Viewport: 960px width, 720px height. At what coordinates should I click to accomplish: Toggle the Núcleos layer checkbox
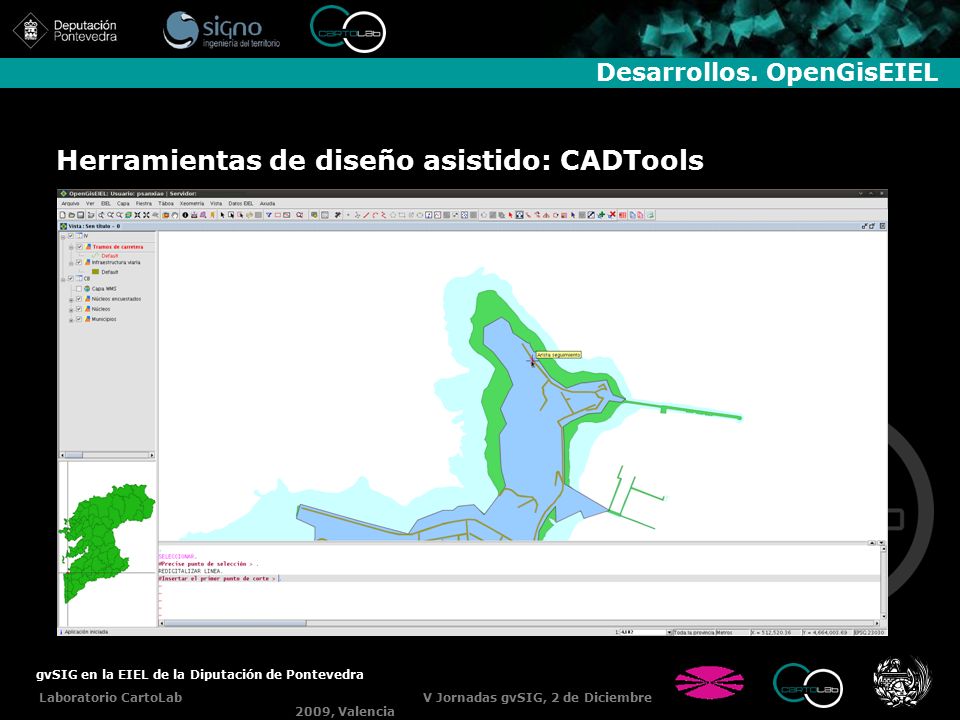coord(79,309)
